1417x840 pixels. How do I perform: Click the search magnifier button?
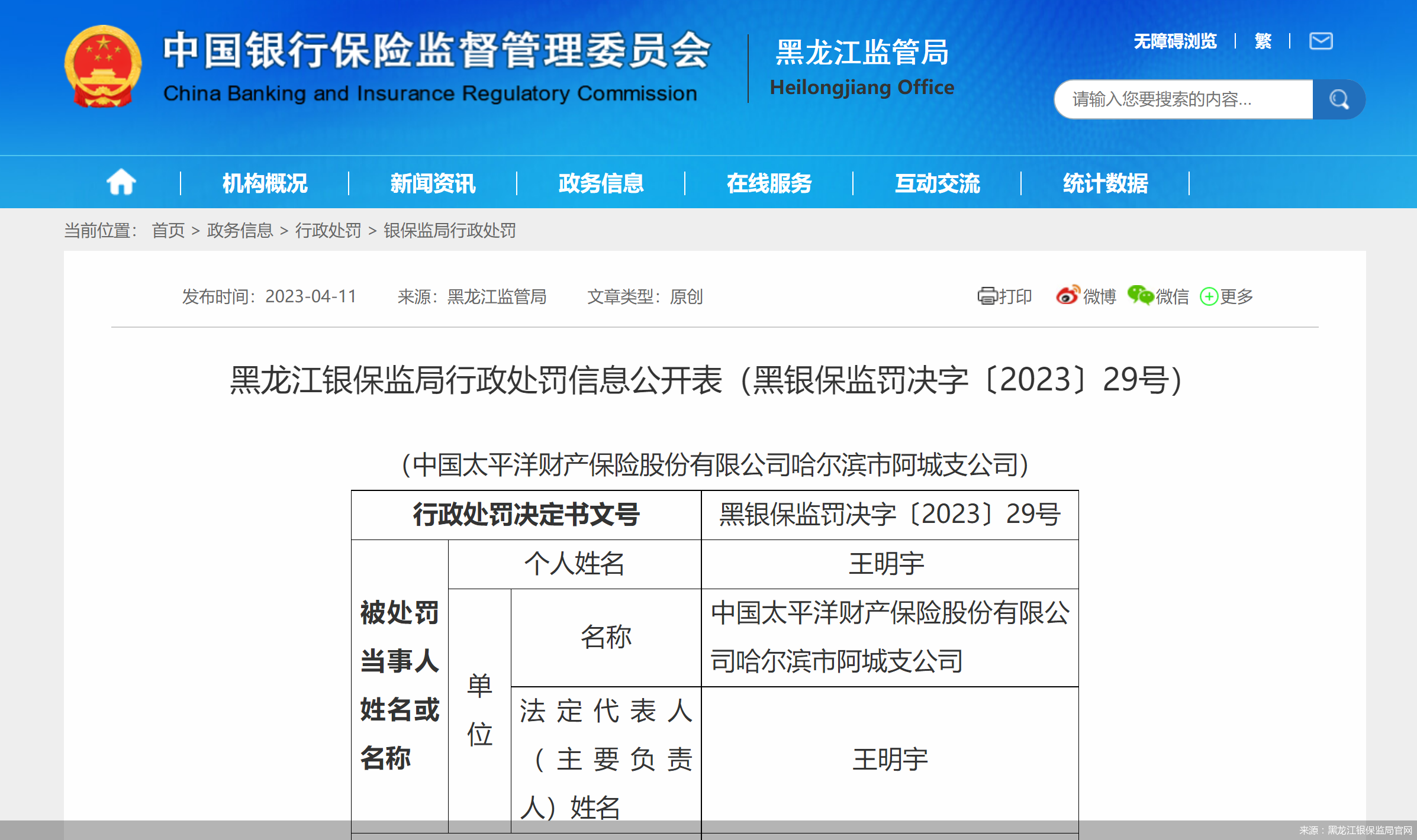pos(1338,99)
